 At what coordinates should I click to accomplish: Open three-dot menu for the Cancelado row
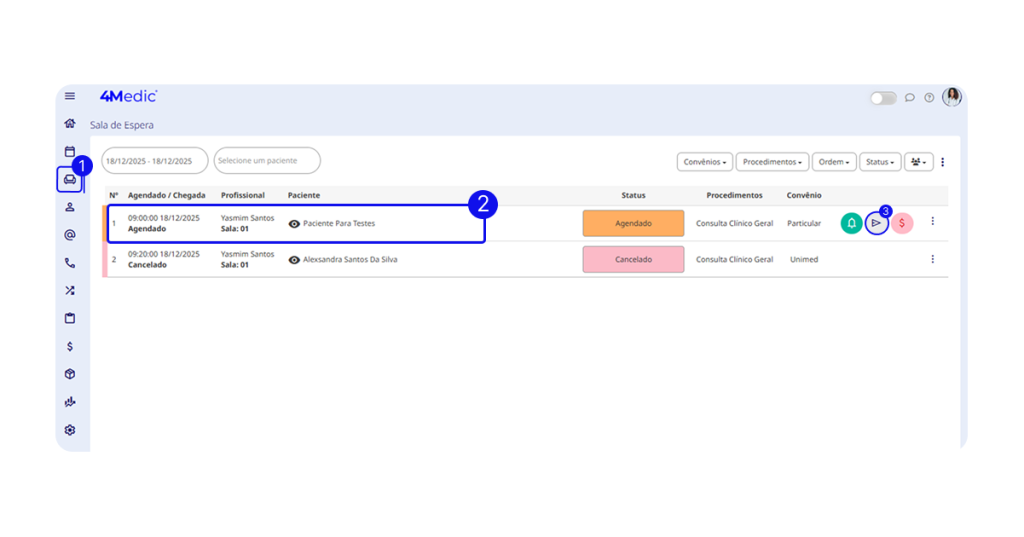[x=932, y=259]
